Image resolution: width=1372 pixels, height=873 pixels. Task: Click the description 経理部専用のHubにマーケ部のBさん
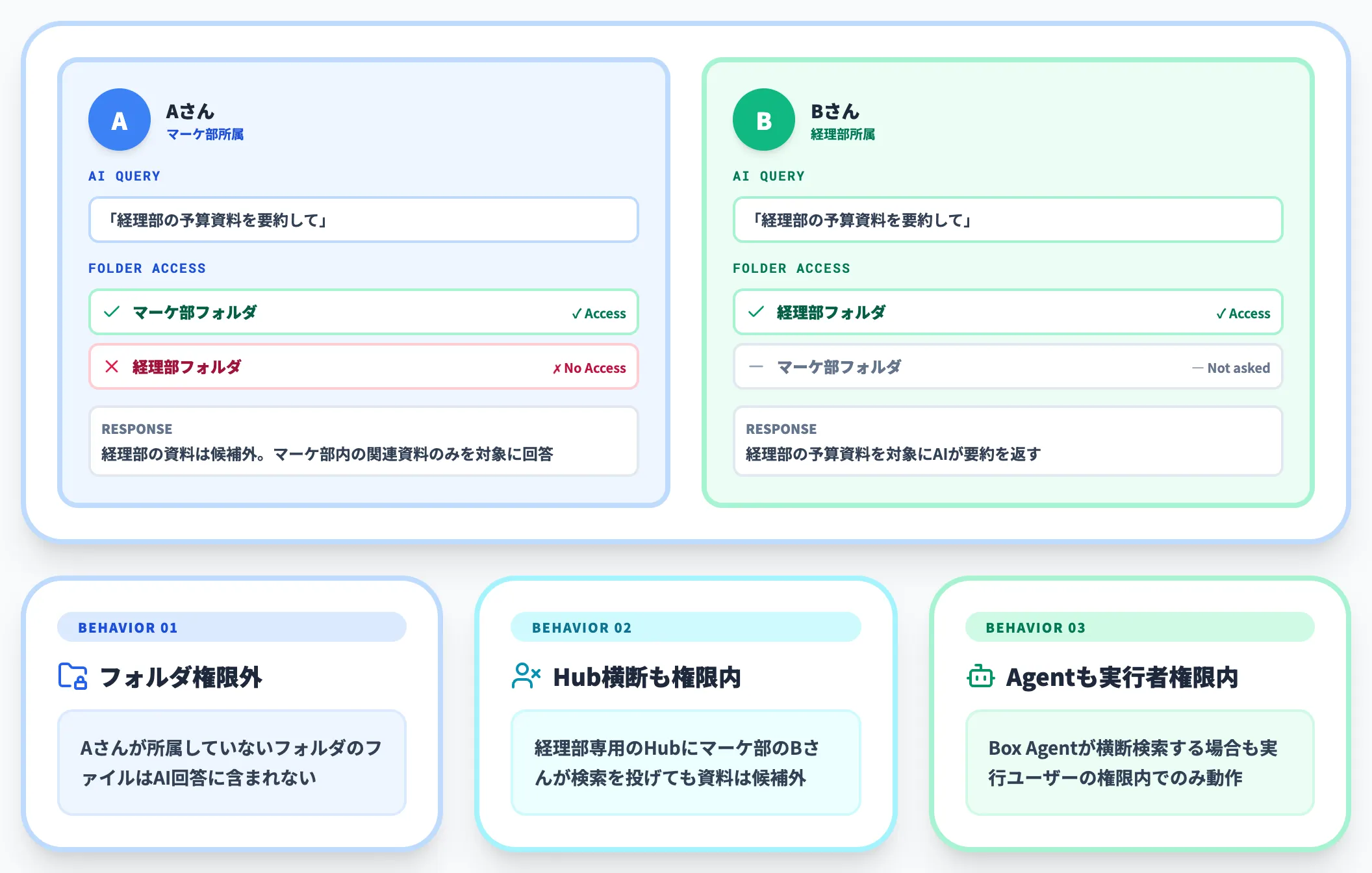pos(677,763)
